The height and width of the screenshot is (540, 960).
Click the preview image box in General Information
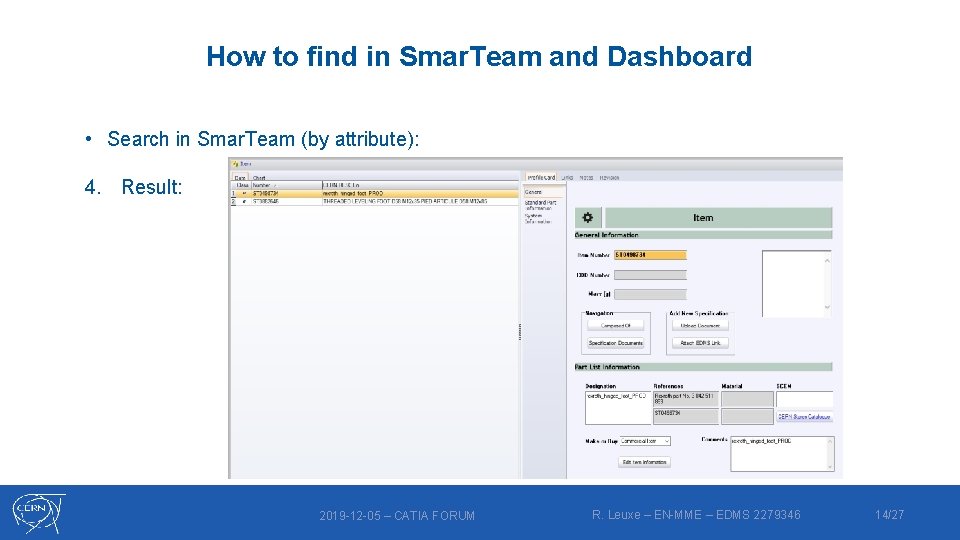(x=796, y=283)
